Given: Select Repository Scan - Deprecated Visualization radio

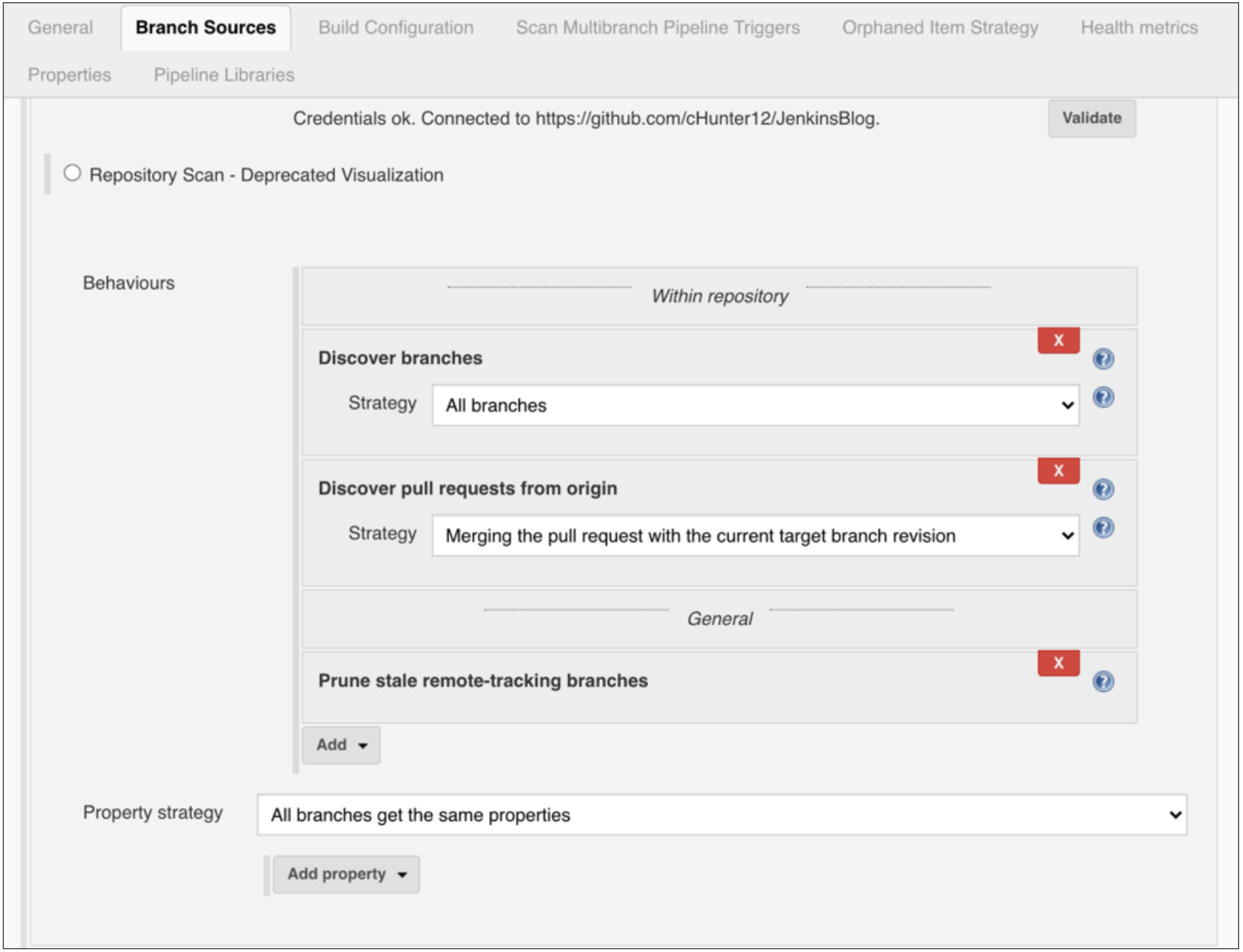Looking at the screenshot, I should pos(72,173).
